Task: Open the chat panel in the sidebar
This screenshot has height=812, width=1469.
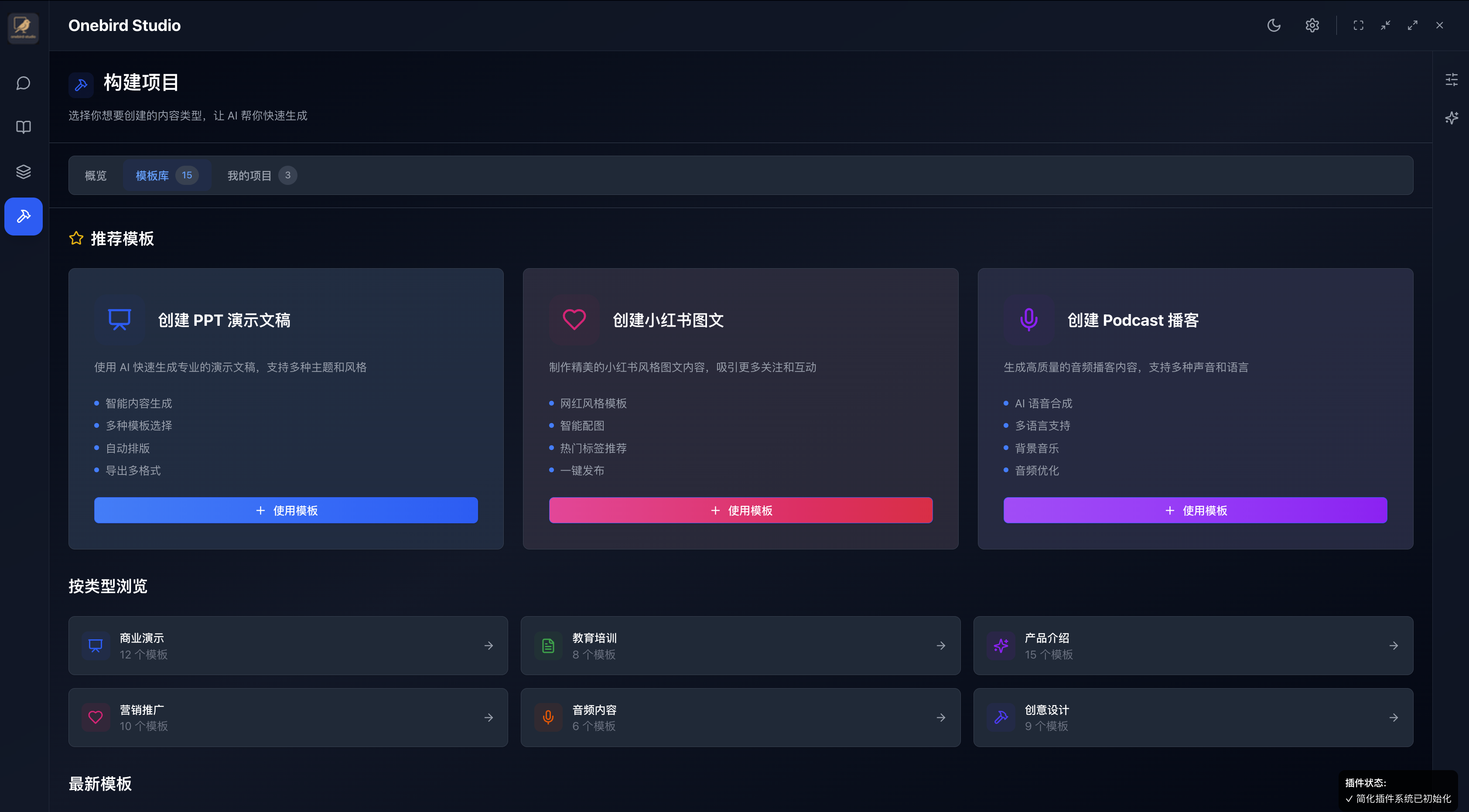Action: pos(24,83)
